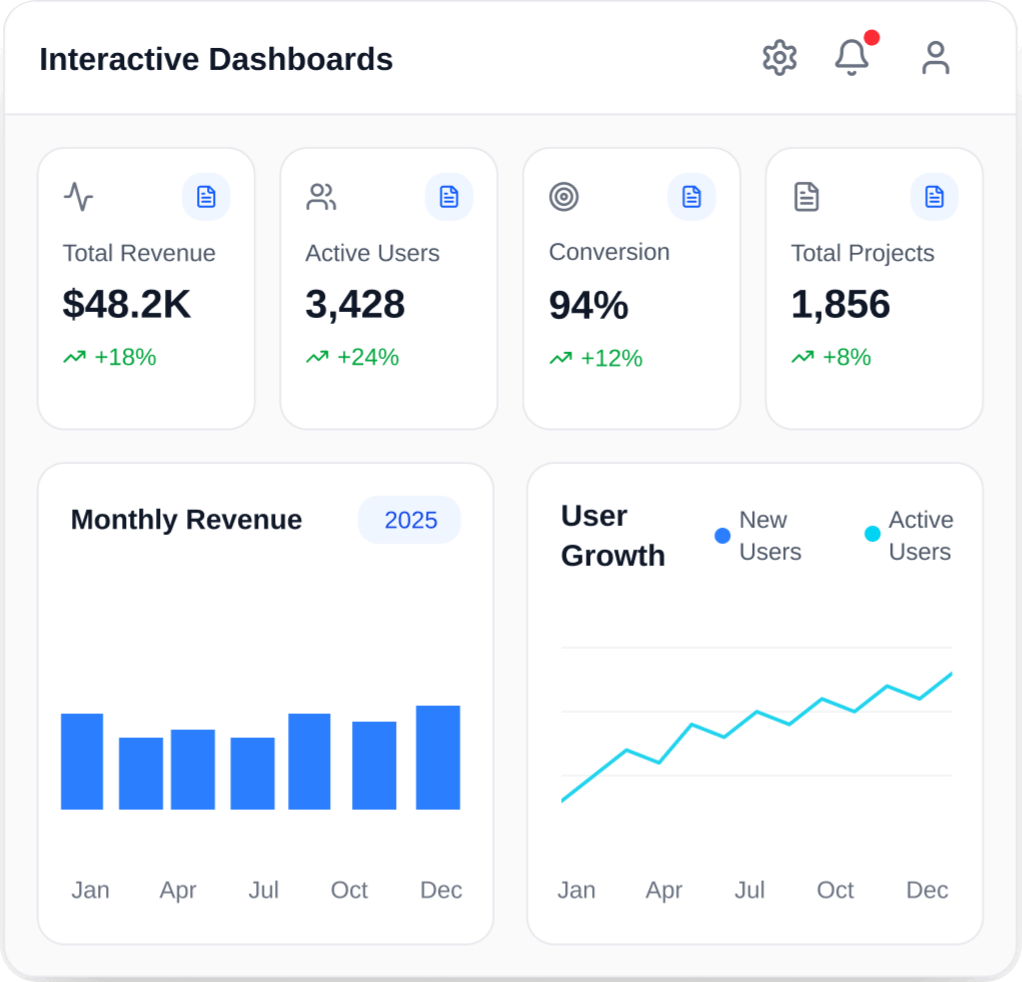Viewport: 1022px width, 982px height.
Task: Click the Active Users report document icon
Action: [449, 197]
